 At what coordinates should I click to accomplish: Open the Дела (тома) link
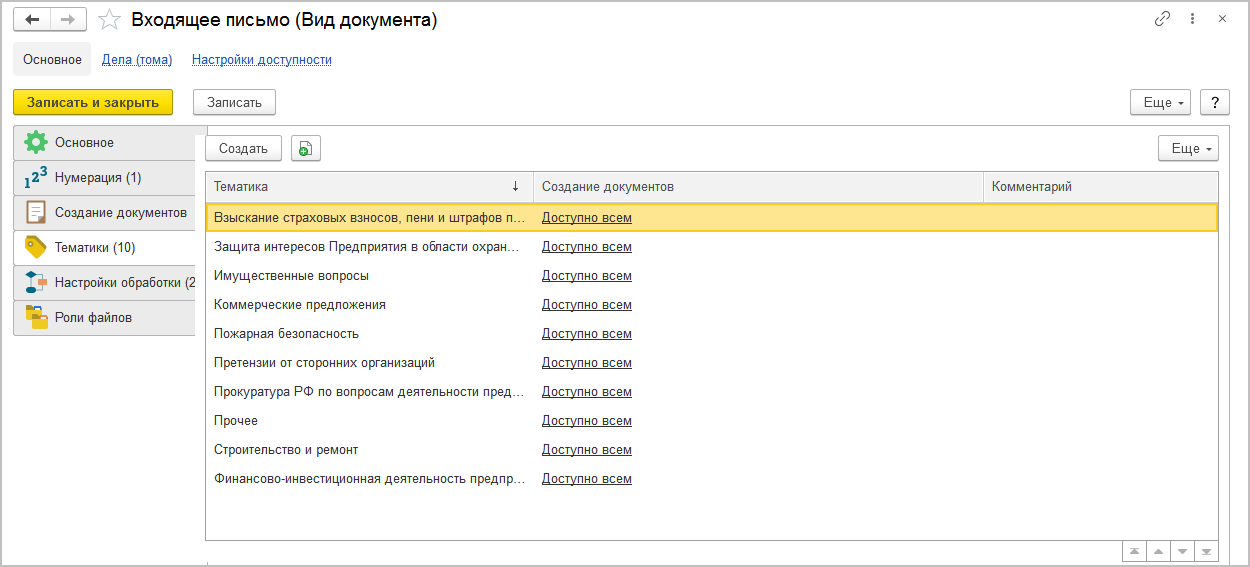coord(137,60)
